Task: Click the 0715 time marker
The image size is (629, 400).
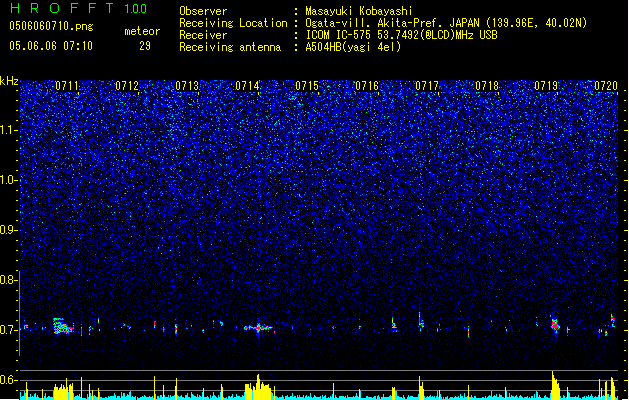Action: [307, 86]
